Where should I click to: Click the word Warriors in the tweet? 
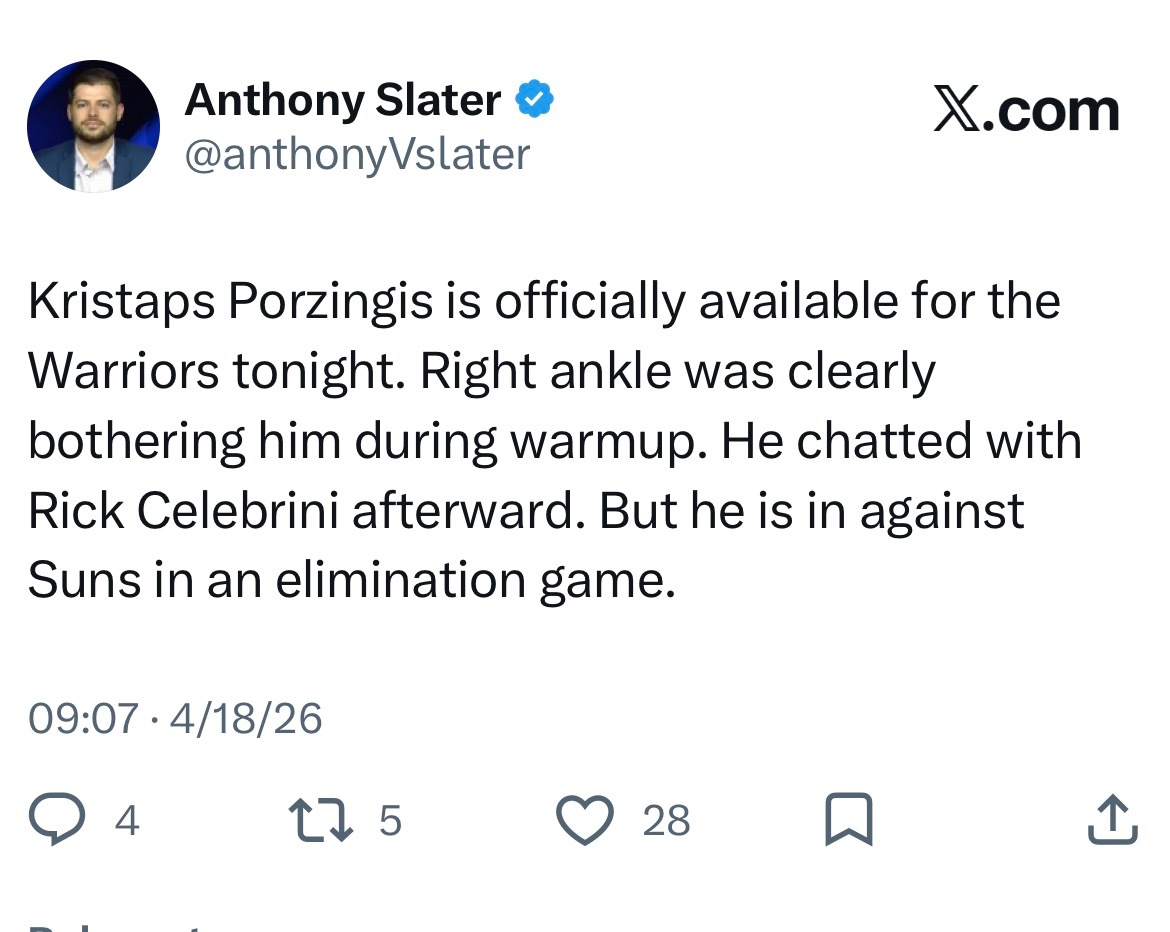(122, 371)
